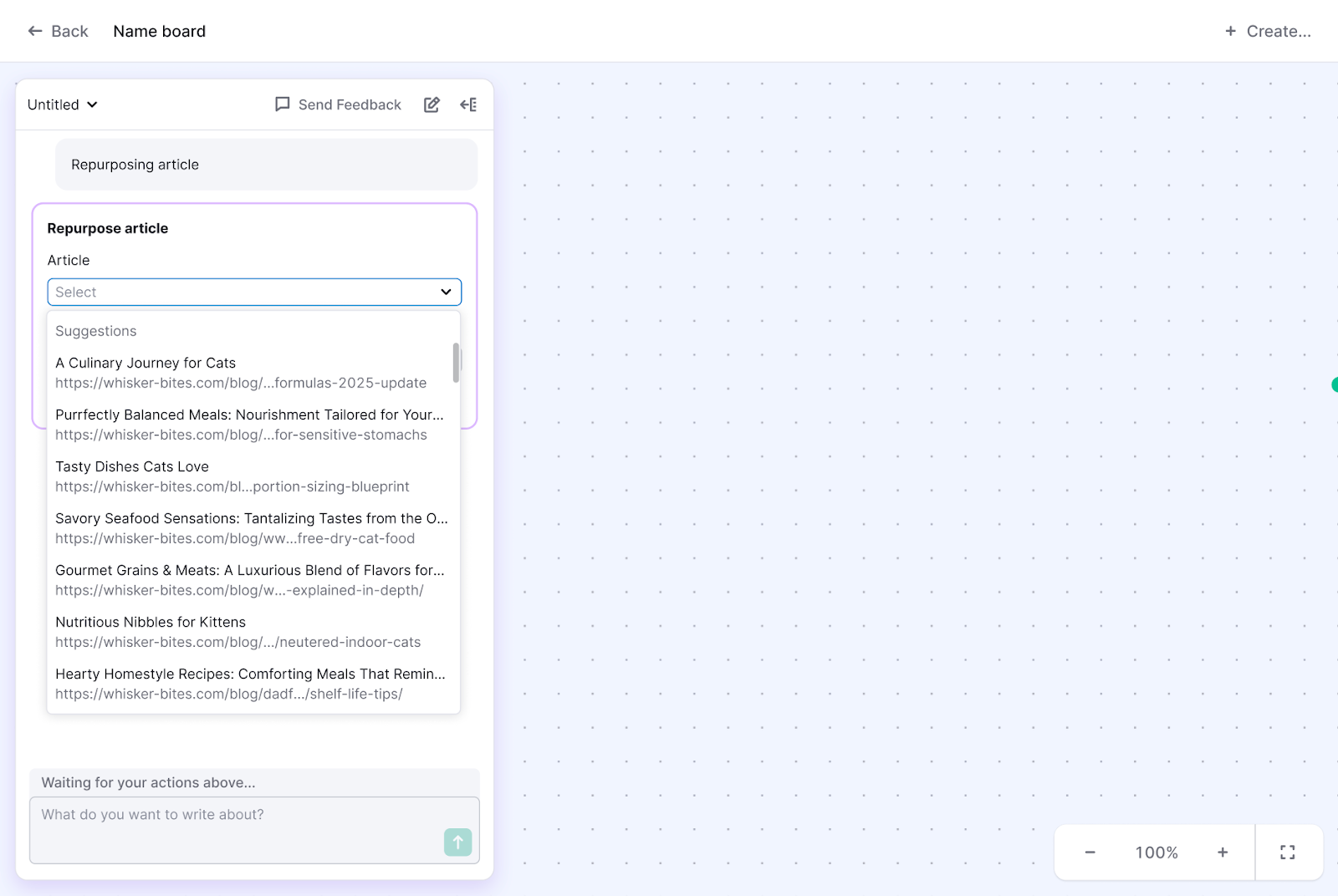Click the edit flow pencil icon
Screen dimensions: 1338x896
point(432,104)
